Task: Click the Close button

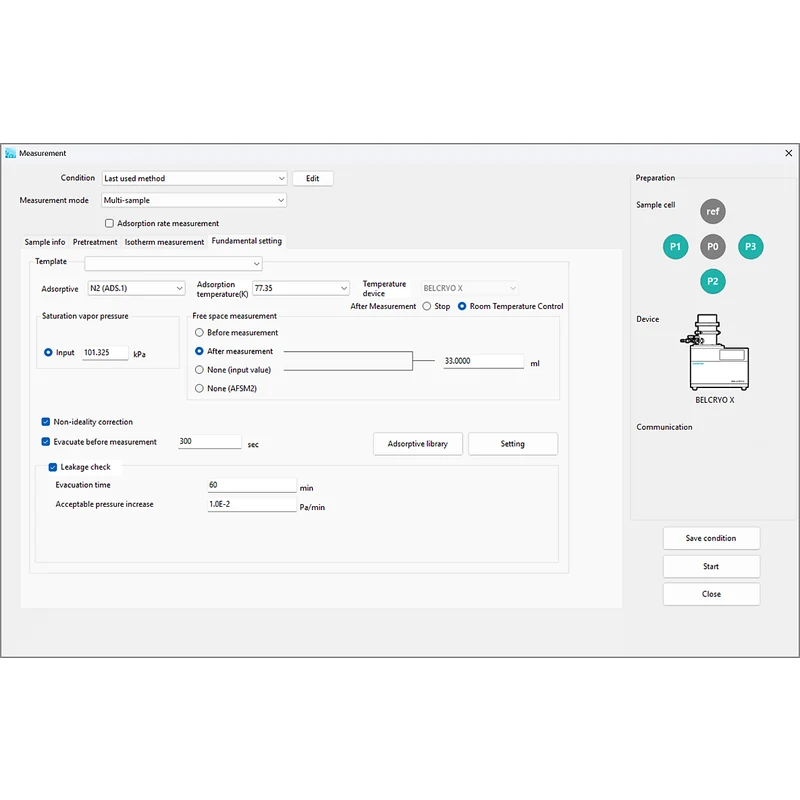Action: click(711, 594)
